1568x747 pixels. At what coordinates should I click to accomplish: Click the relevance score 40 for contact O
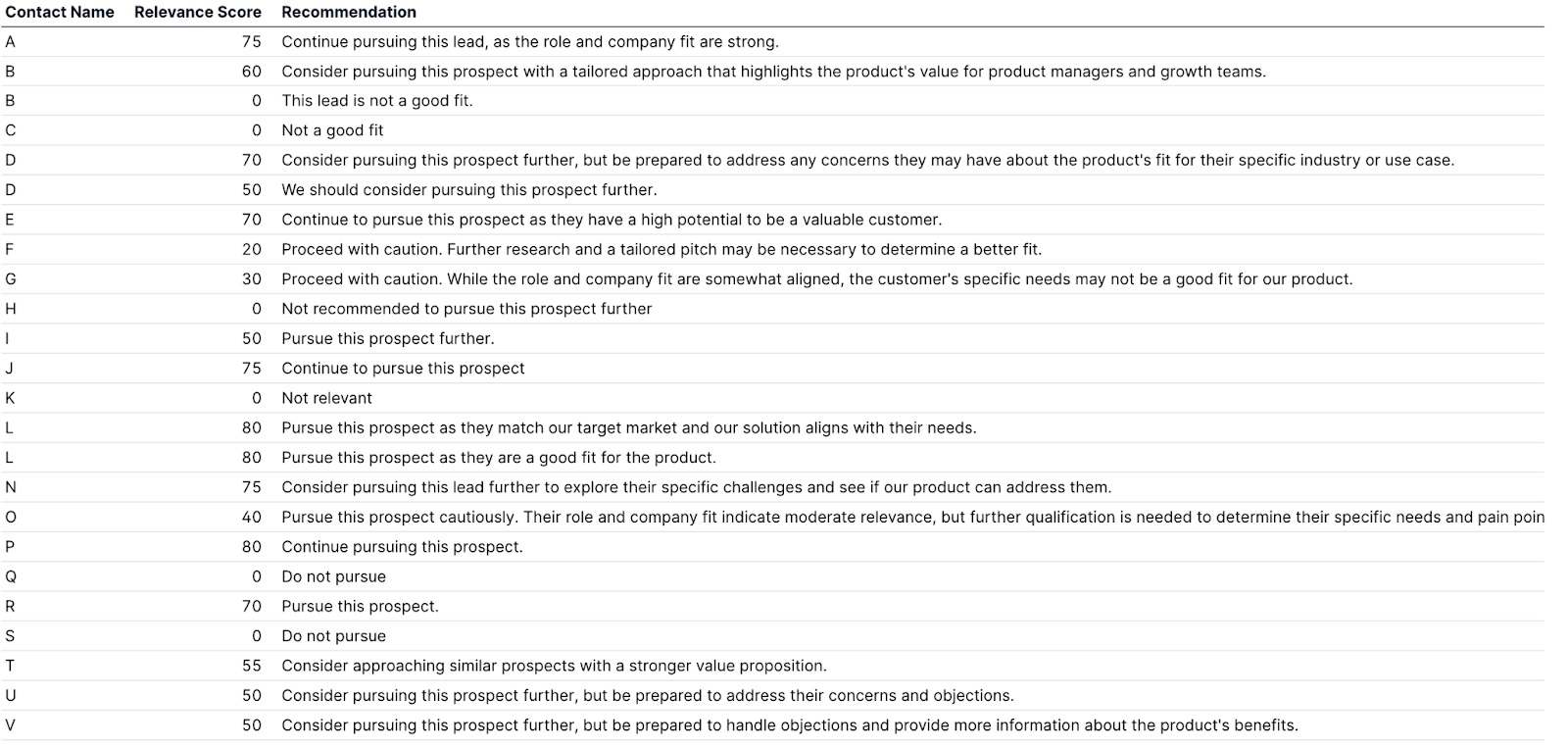(252, 517)
